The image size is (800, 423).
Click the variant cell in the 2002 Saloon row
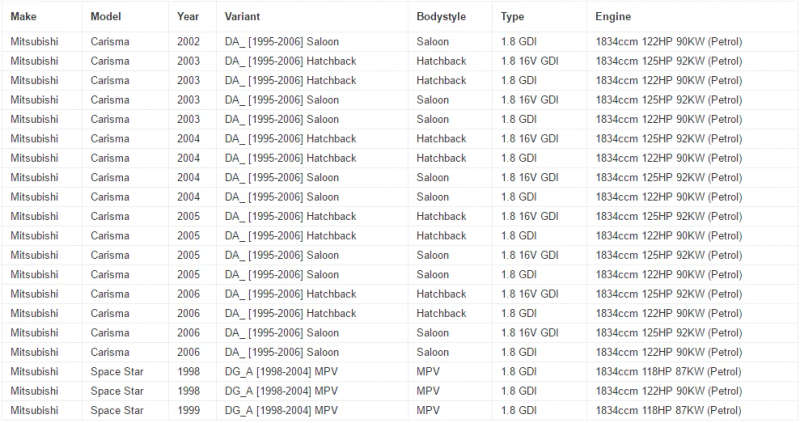pyautogui.click(x=282, y=41)
